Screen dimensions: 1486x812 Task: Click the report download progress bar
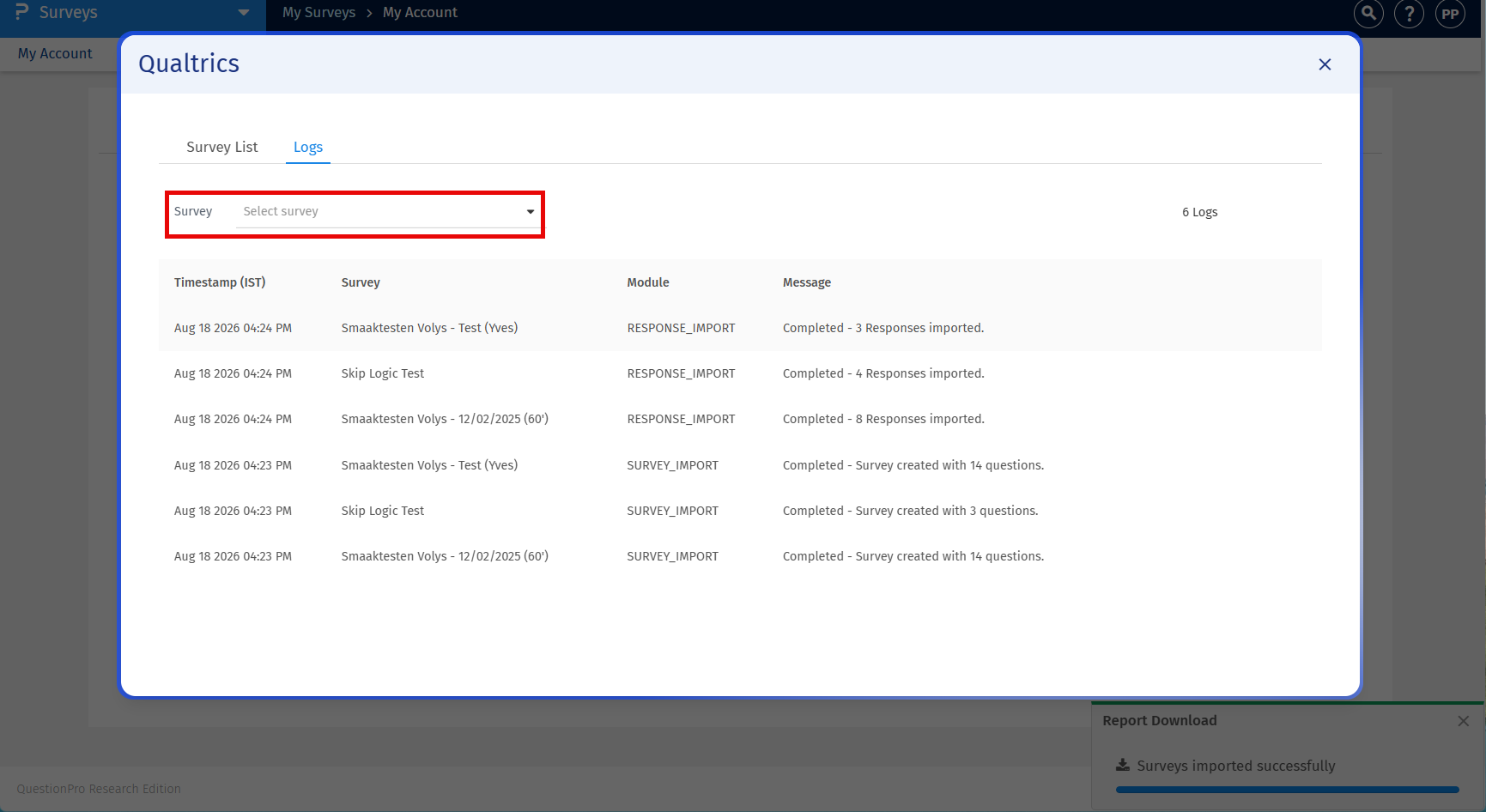tap(1288, 790)
